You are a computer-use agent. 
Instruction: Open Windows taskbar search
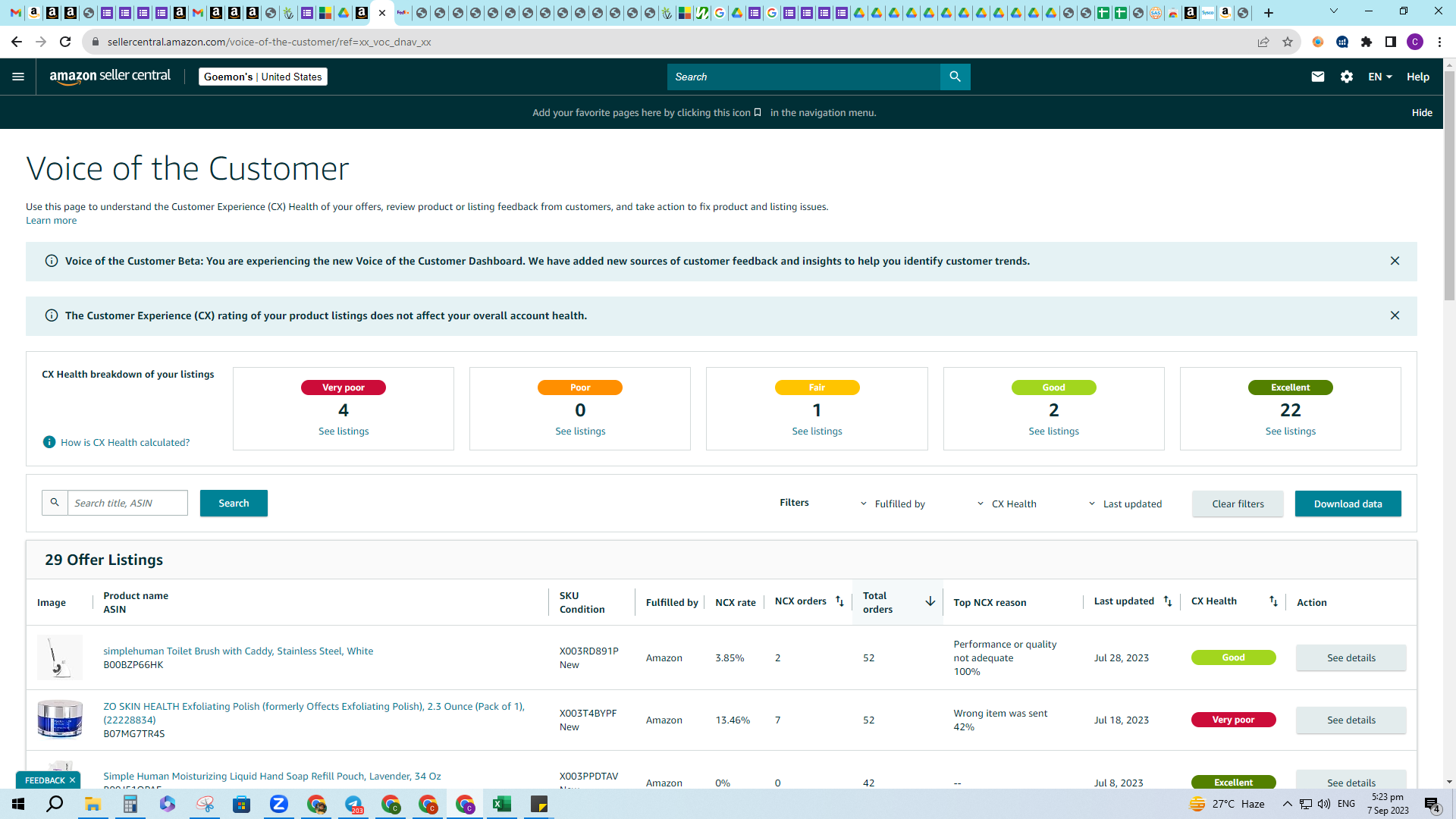tap(55, 804)
